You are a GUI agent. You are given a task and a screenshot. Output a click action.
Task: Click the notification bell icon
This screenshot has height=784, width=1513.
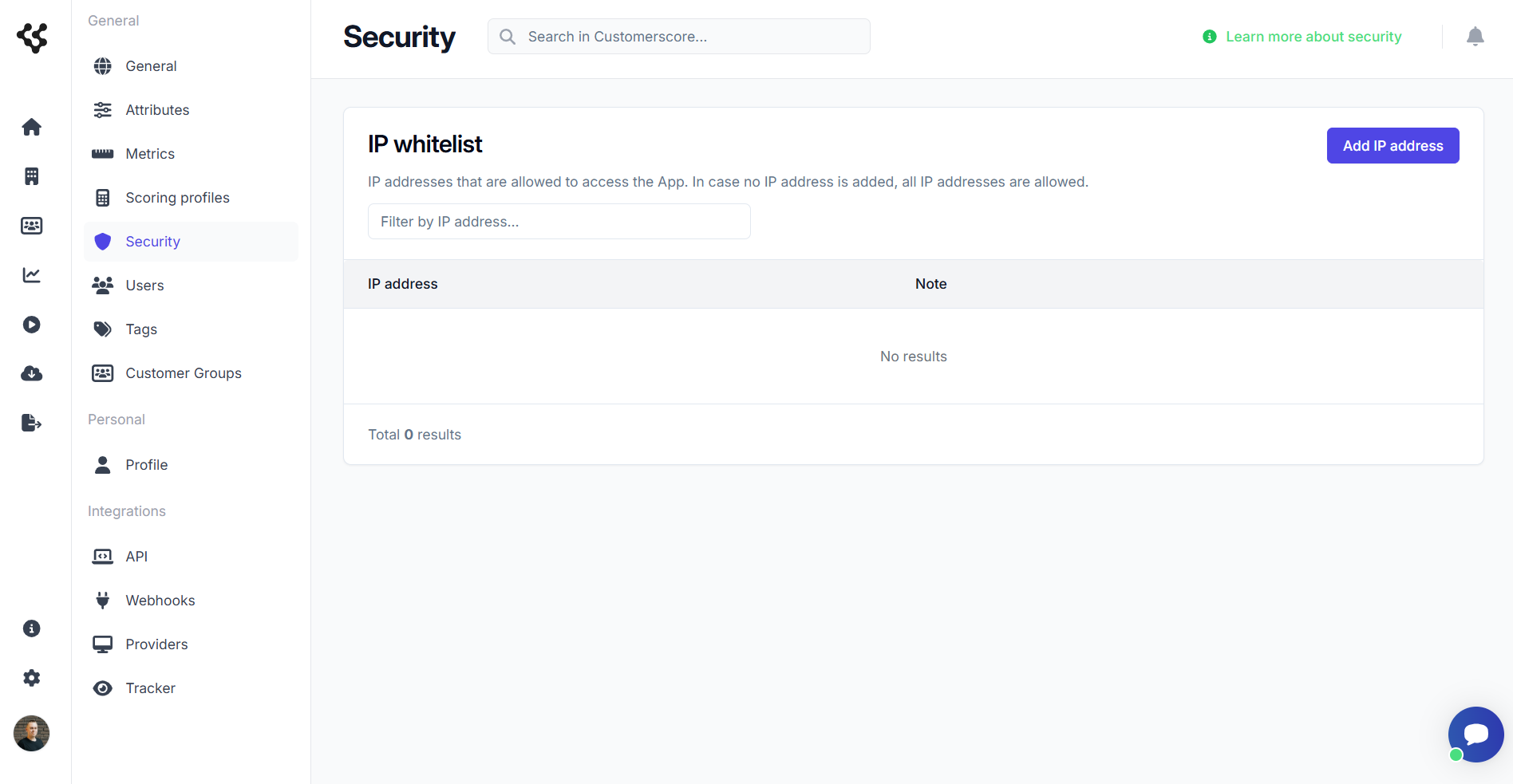(x=1475, y=37)
